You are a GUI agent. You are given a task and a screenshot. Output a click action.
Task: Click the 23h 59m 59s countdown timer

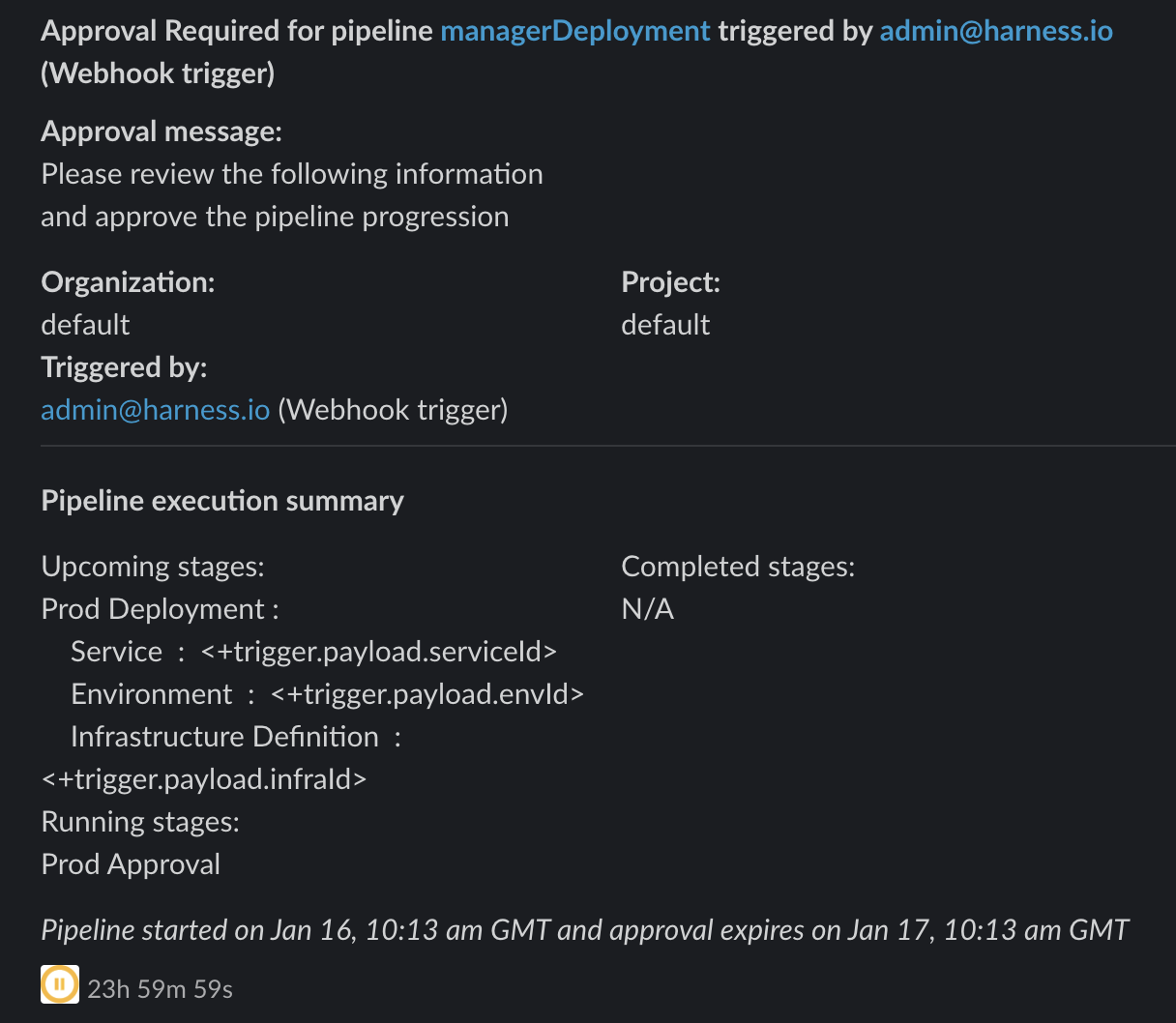point(160,989)
